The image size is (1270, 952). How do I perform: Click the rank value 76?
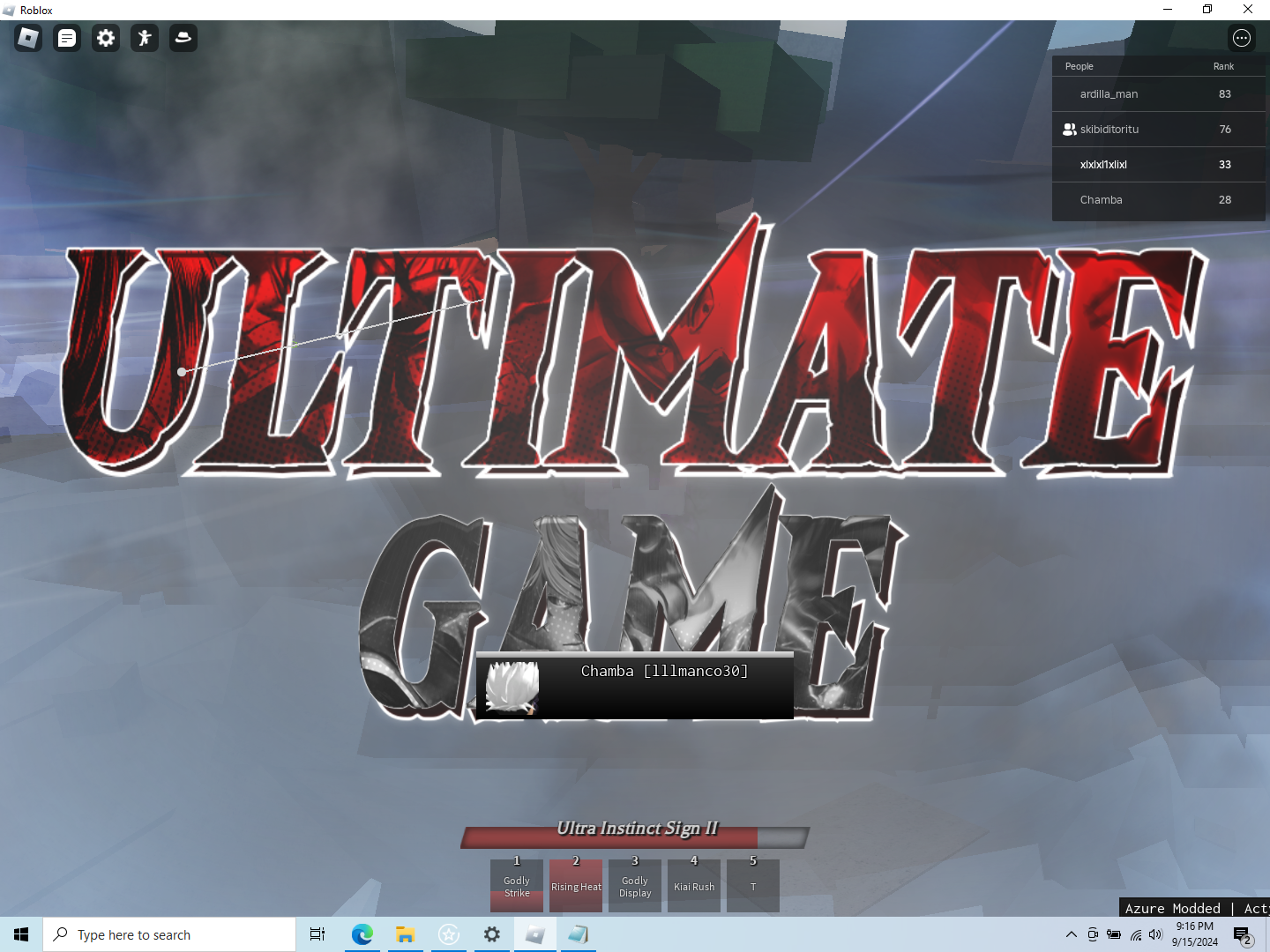click(1224, 129)
